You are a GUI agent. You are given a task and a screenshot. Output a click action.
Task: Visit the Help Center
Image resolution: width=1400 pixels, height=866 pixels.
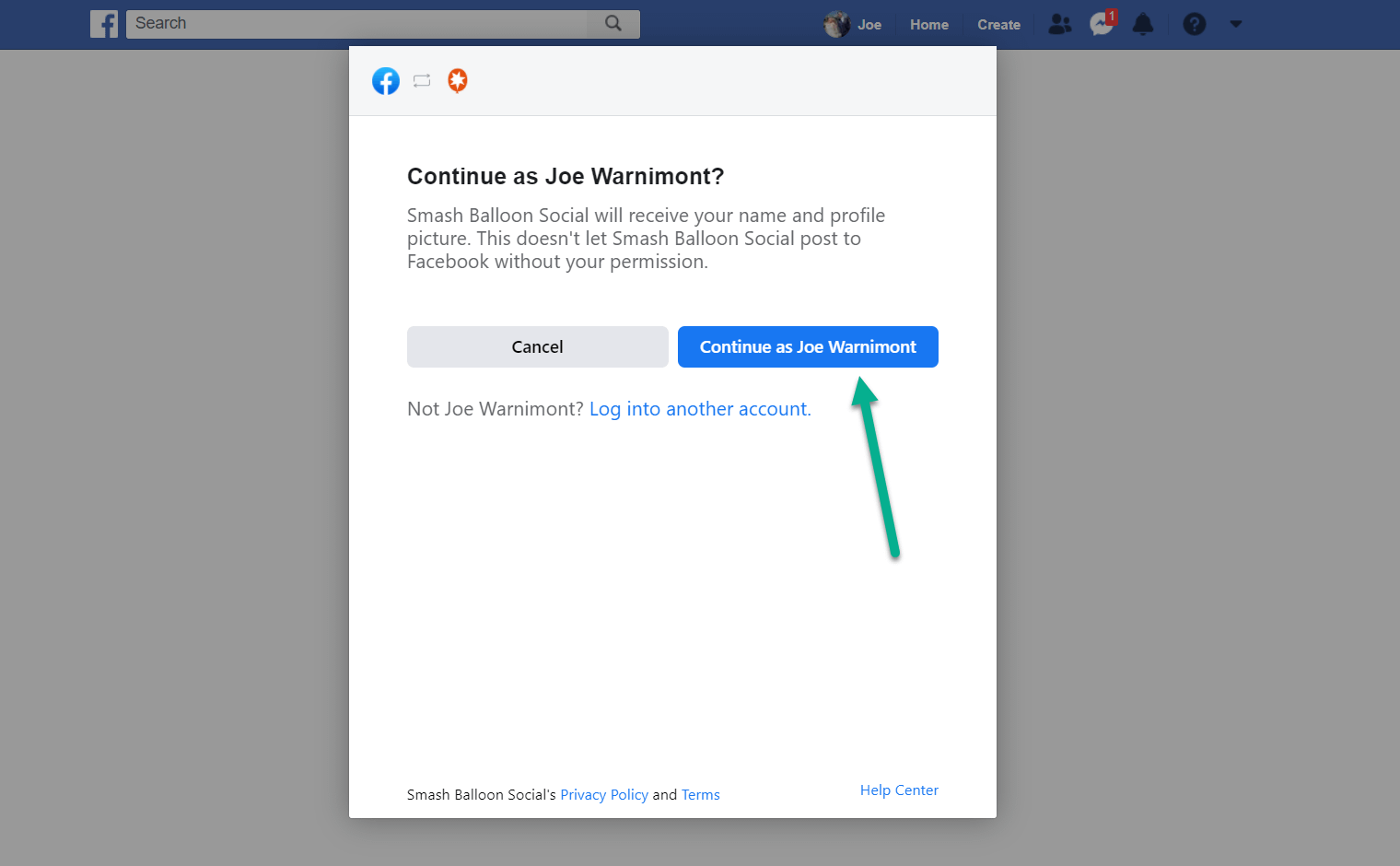(899, 790)
